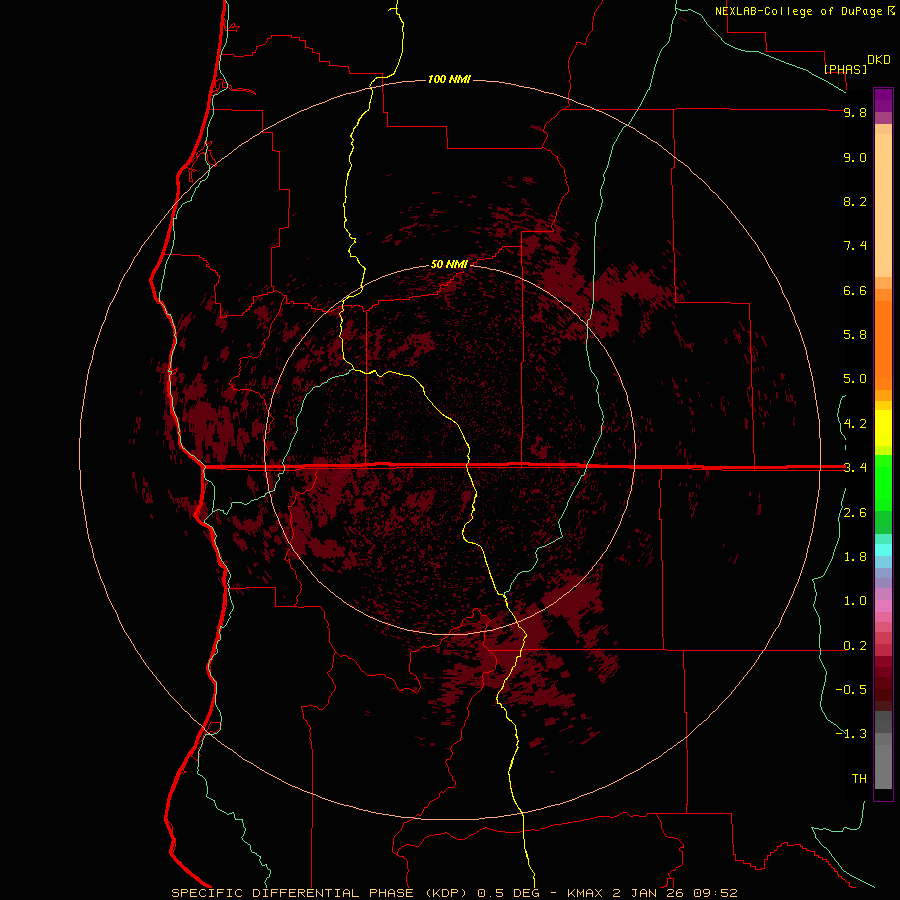The width and height of the screenshot is (900, 900).
Task: Click the DKD units label above color bar
Action: [878, 60]
